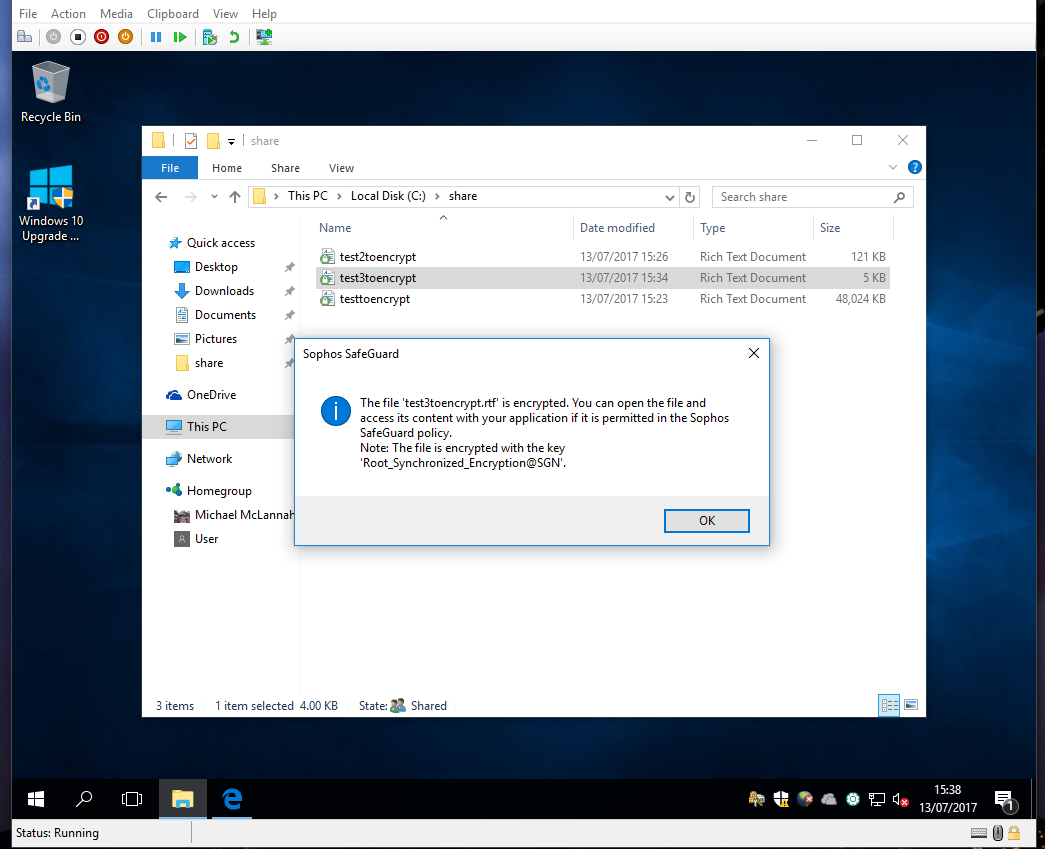Select Homegroup in the navigation pane
This screenshot has height=849, width=1045.
click(219, 490)
